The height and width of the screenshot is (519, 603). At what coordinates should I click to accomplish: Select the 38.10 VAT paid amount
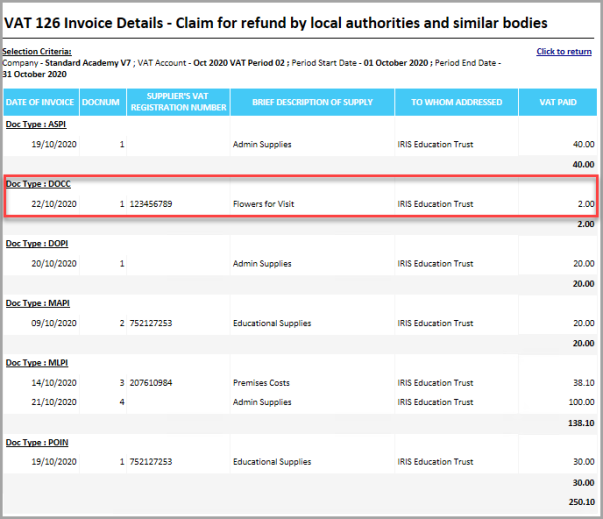[x=582, y=383]
